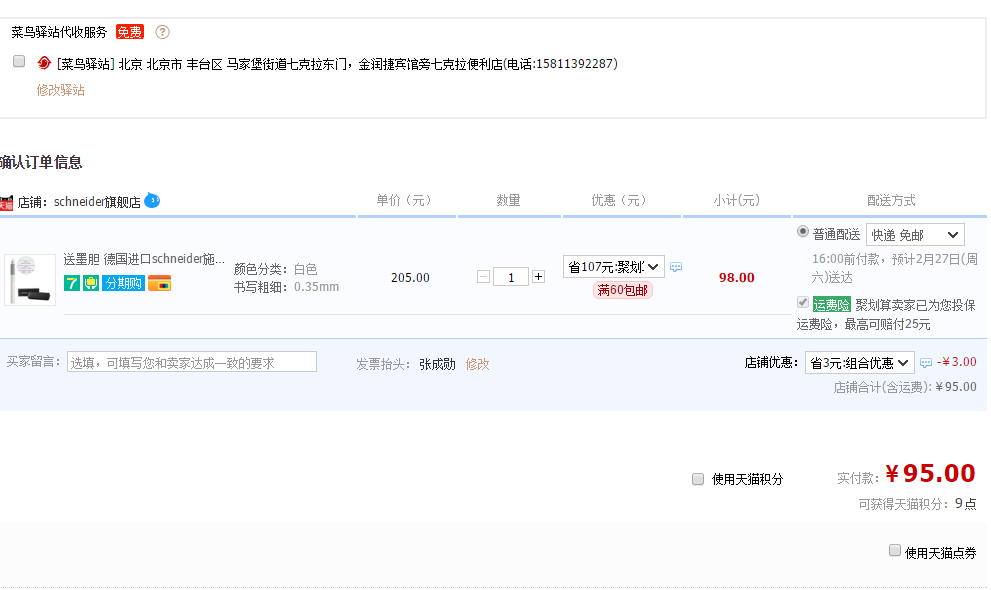Click the 配送方式 column header
Viewport: 991px width, 590px height.
(x=891, y=200)
